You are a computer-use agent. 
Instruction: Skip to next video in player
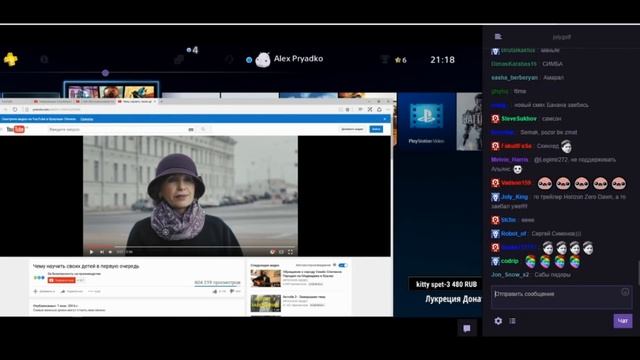[x=101, y=252]
